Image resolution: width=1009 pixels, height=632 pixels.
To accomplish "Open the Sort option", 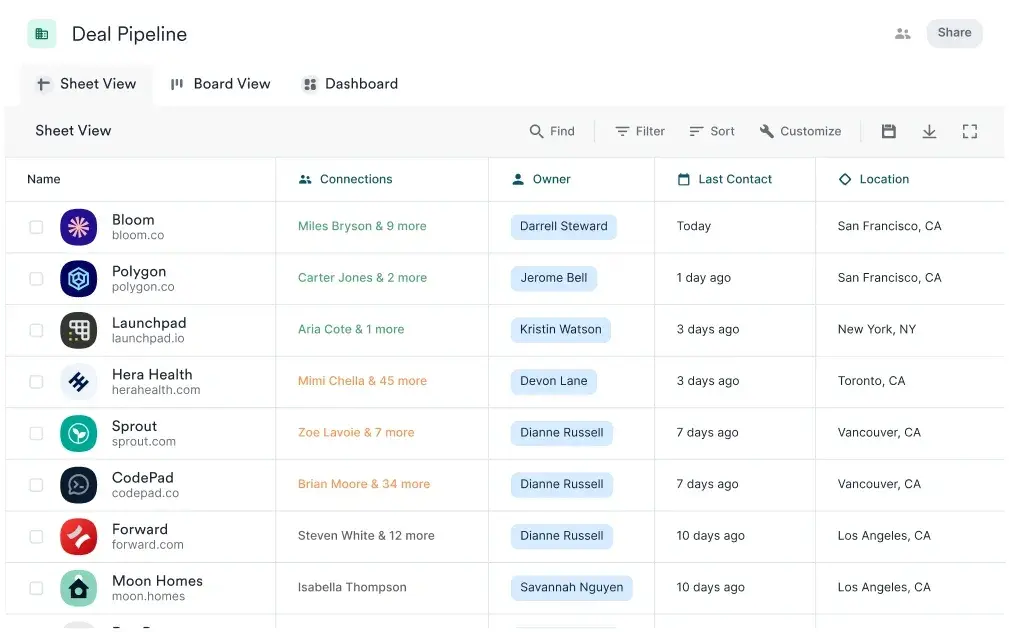I will click(712, 131).
